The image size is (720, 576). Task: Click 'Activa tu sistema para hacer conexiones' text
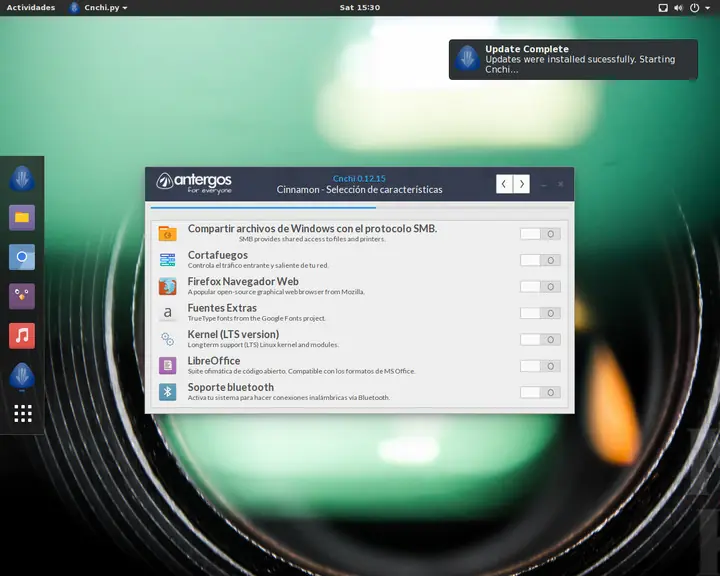(x=289, y=398)
